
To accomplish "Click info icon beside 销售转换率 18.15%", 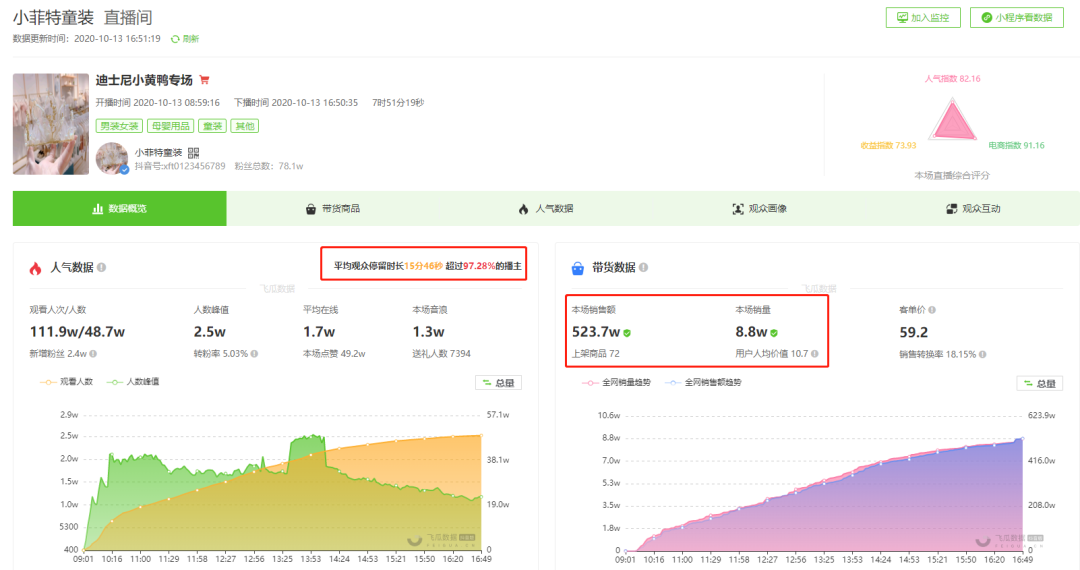I will pos(982,355).
